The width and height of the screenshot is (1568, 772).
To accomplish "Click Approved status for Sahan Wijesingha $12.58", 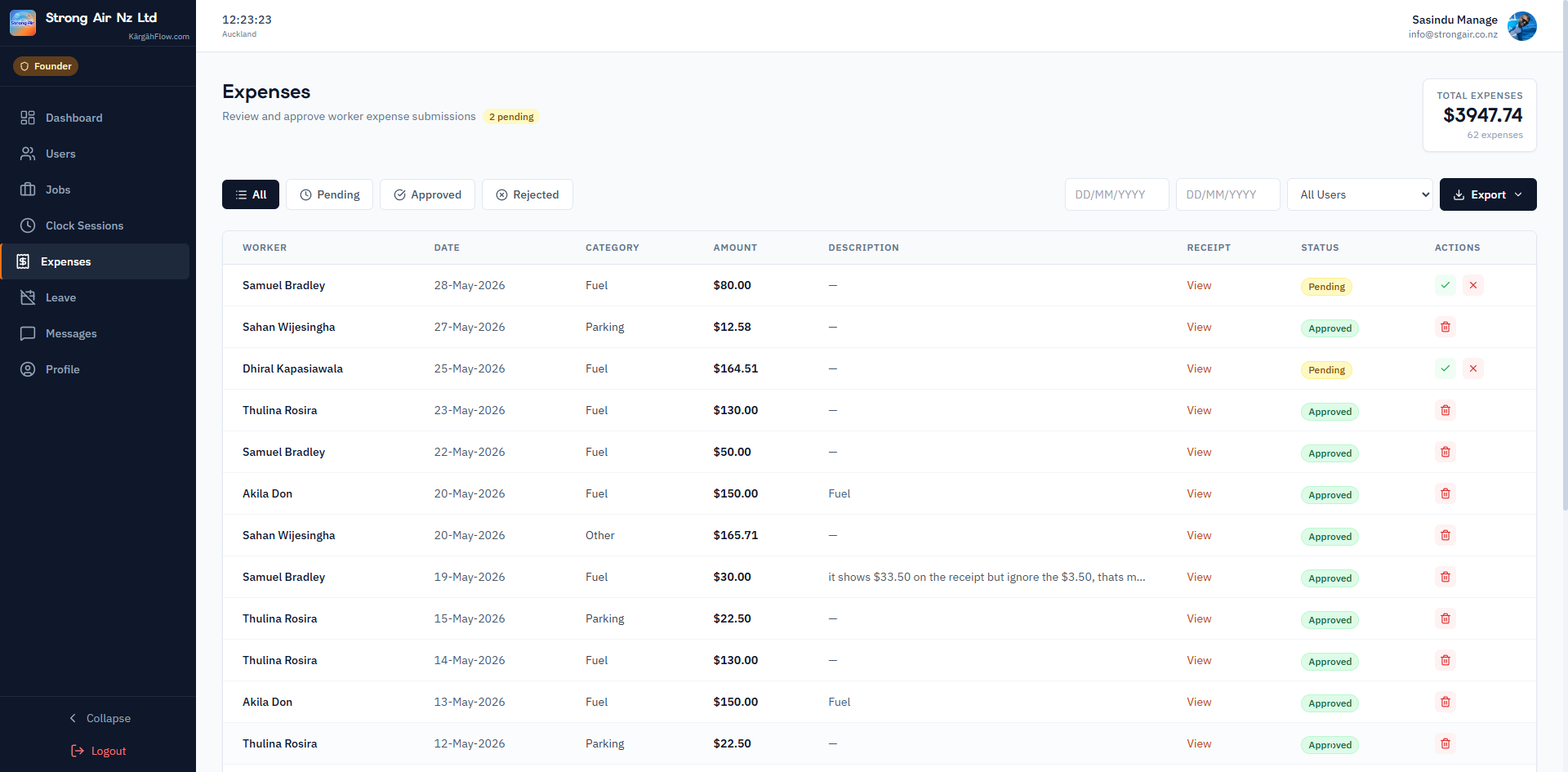I will [1330, 328].
